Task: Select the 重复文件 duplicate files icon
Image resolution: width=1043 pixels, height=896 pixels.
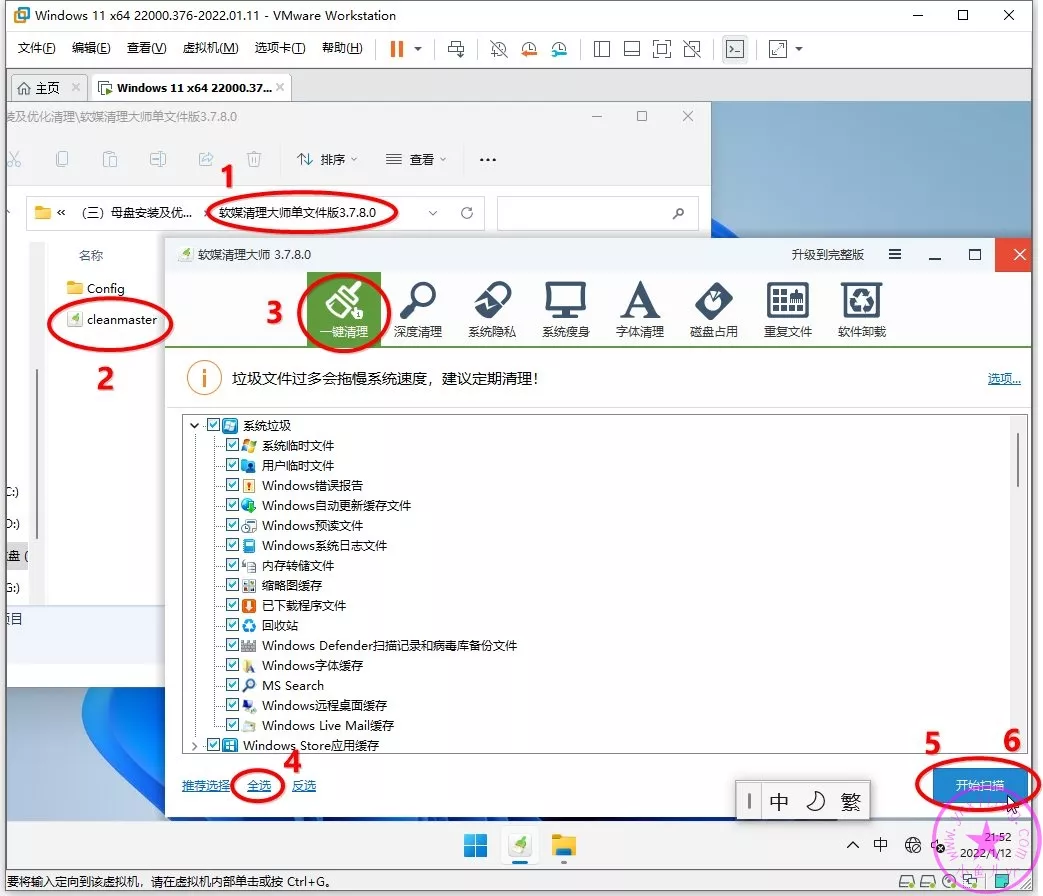Action: [x=787, y=307]
